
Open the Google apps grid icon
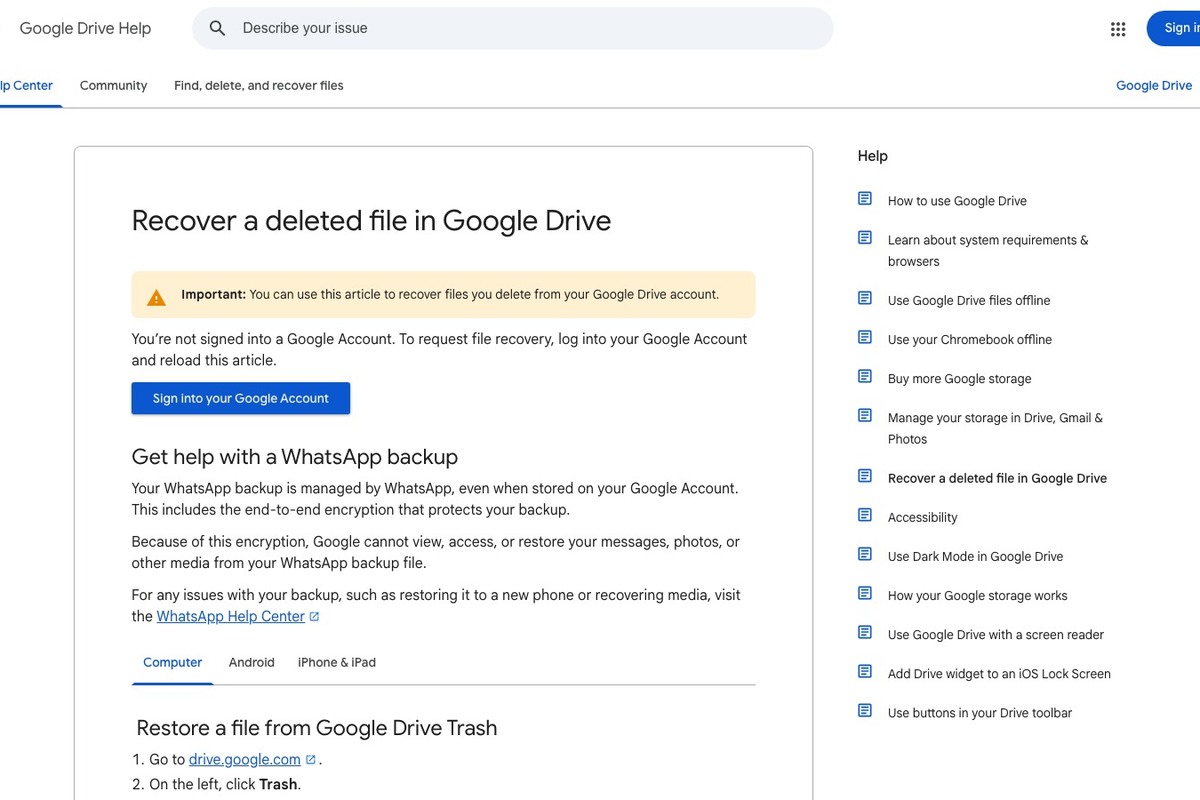point(1118,29)
